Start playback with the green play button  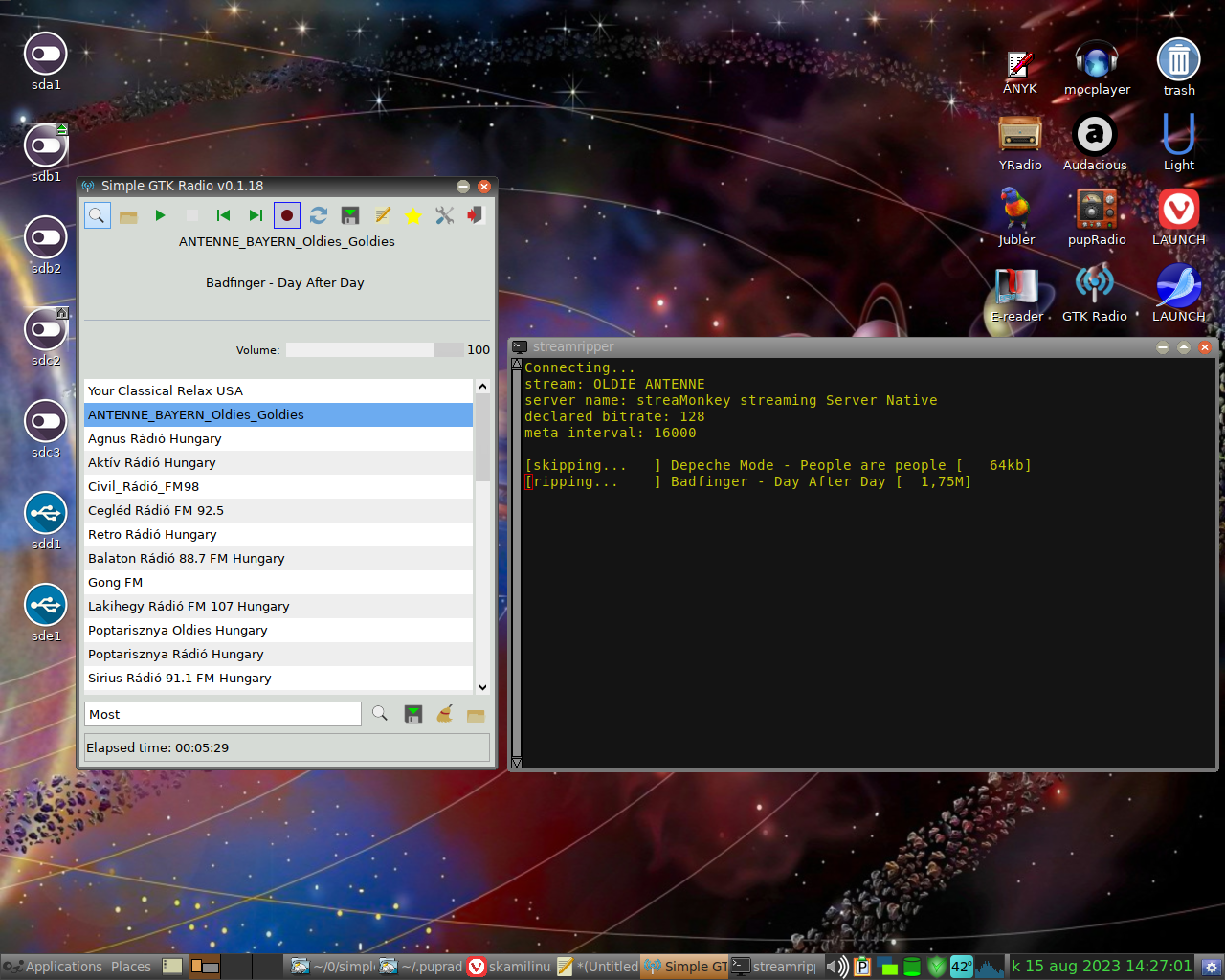point(160,215)
